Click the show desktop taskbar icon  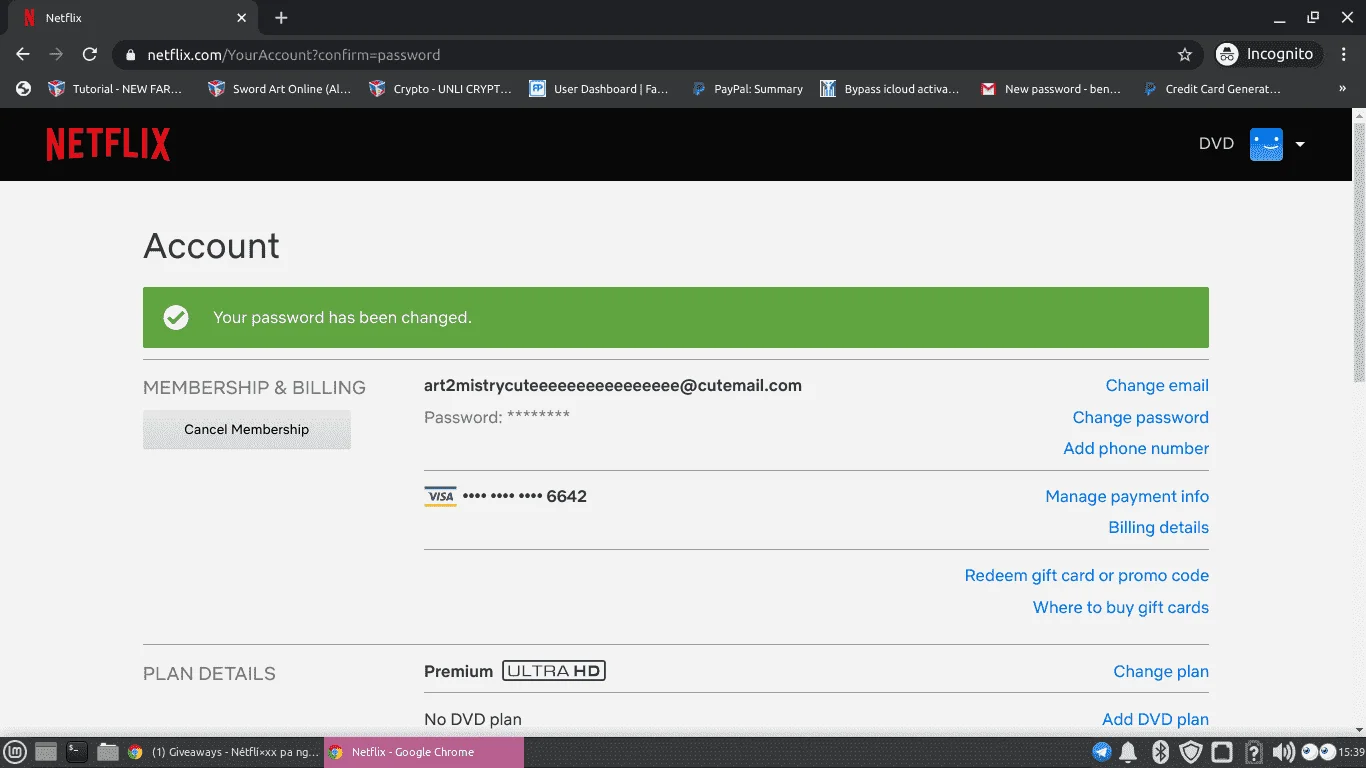46,752
